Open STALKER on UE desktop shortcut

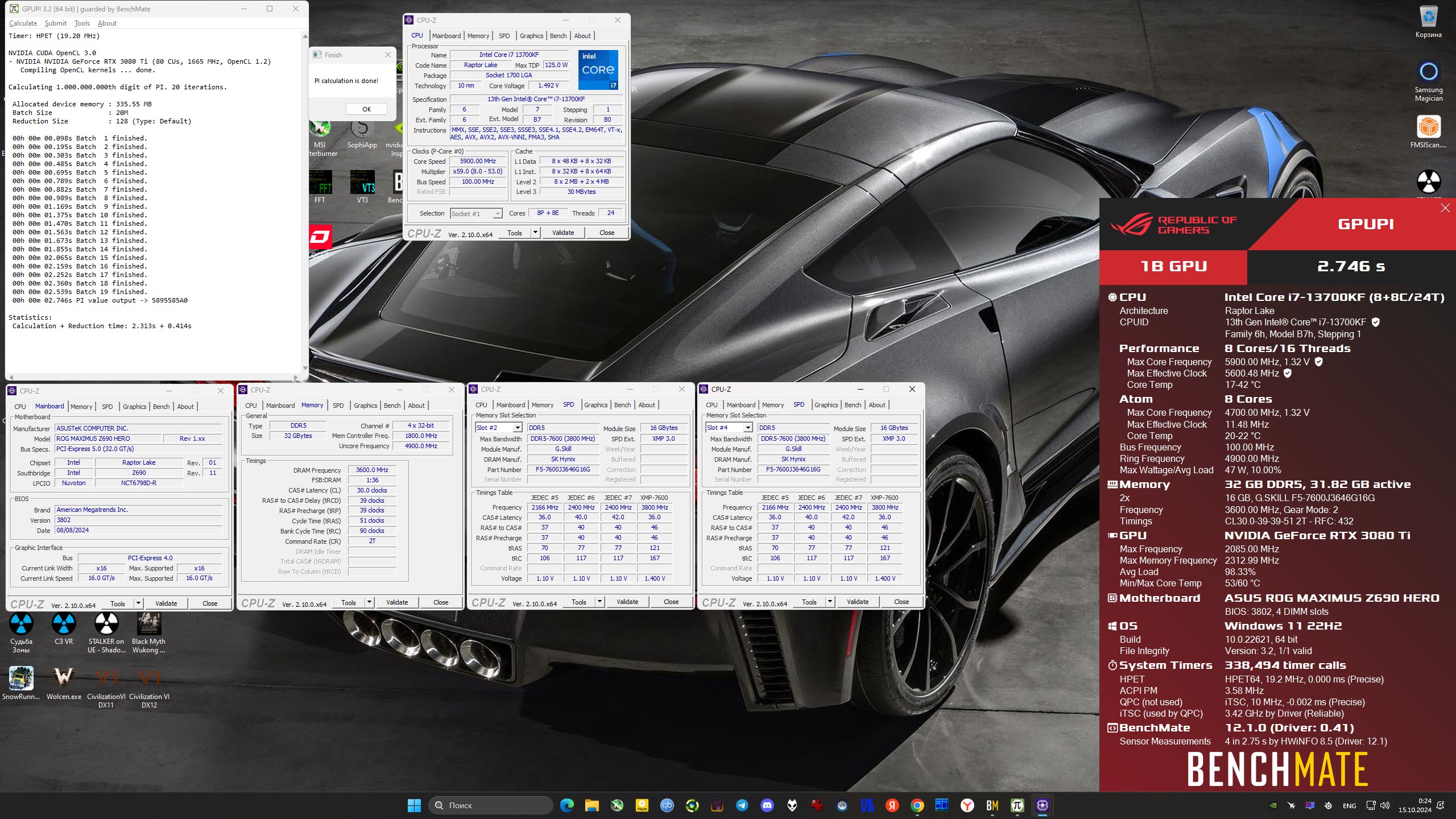106,633
